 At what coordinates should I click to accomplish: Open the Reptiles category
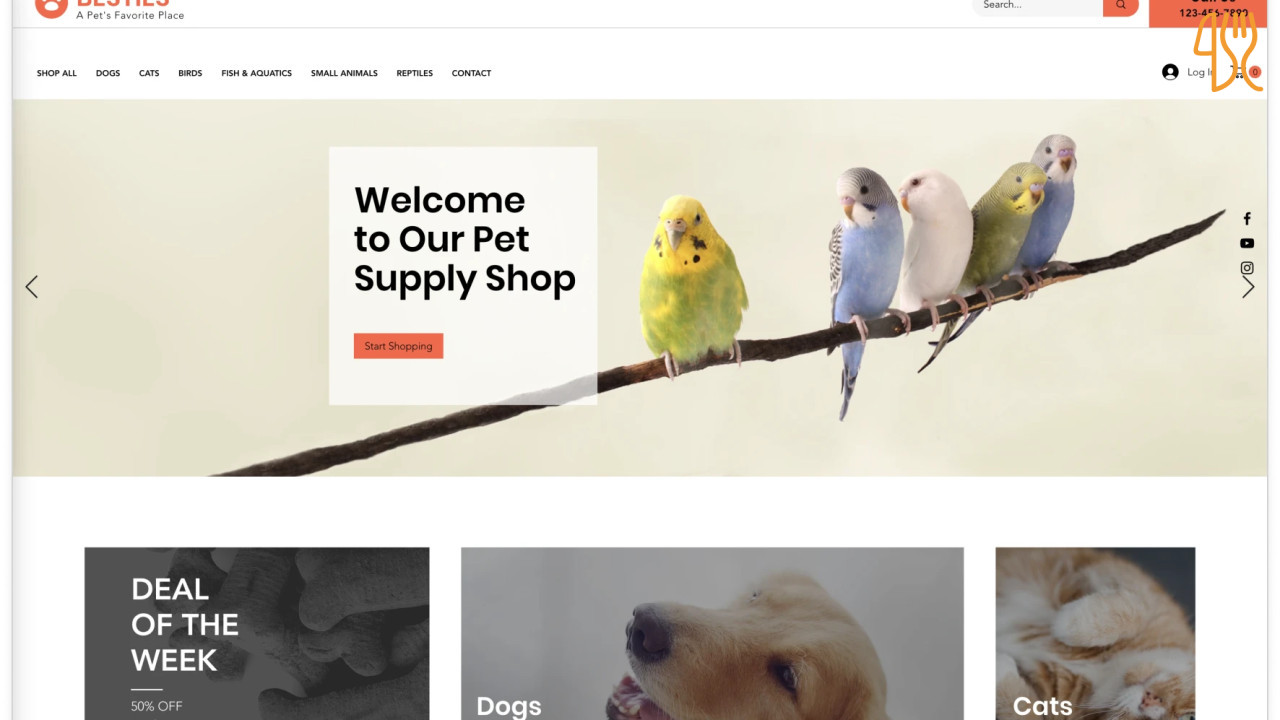point(415,73)
